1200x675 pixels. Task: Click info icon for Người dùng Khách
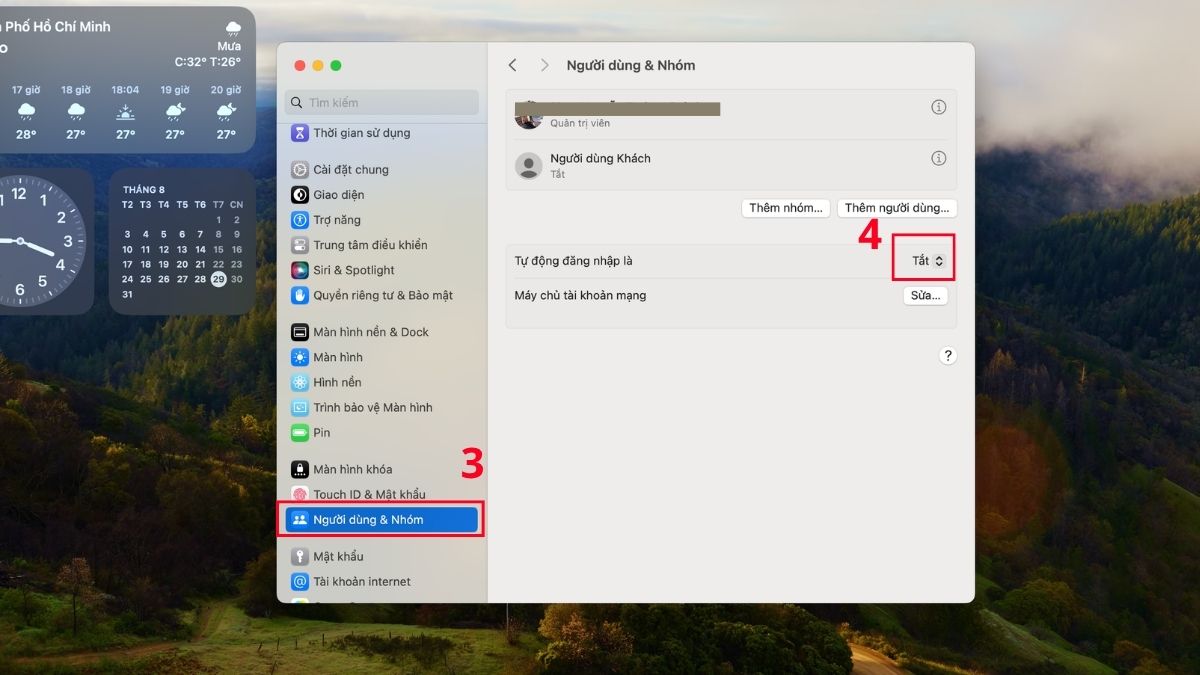(x=938, y=158)
